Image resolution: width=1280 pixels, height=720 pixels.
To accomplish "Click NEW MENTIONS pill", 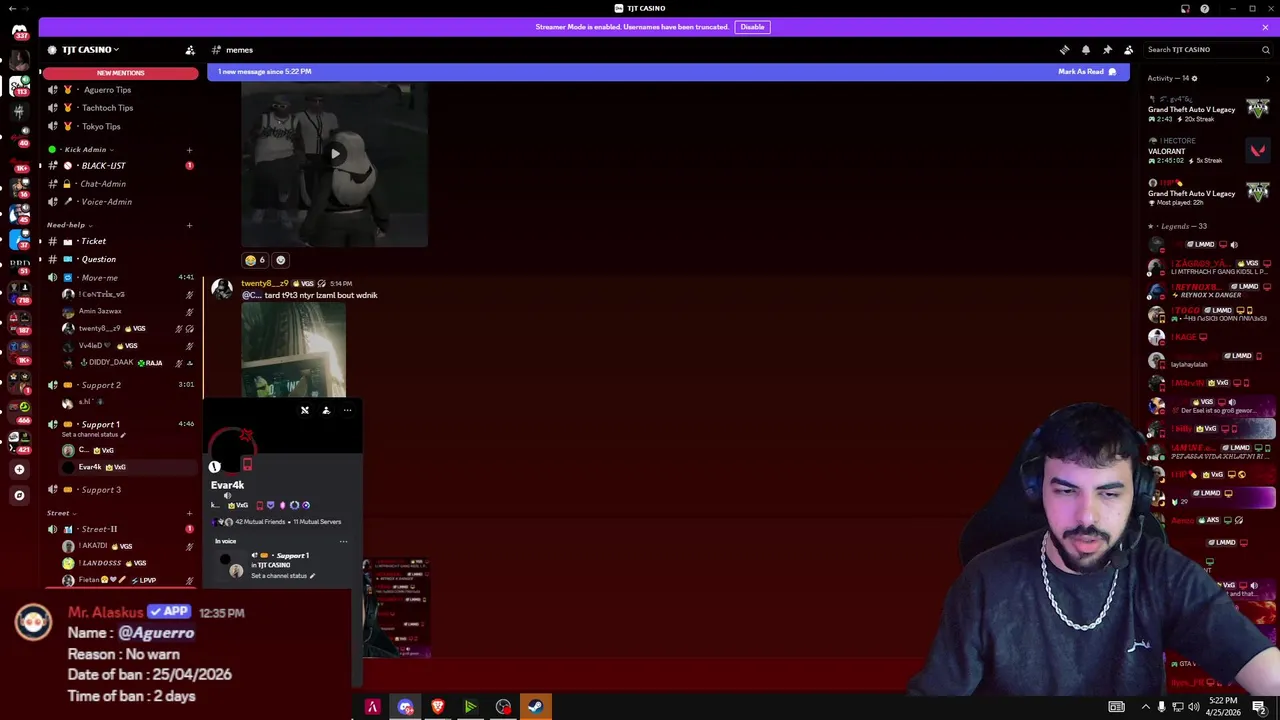I will [120, 73].
